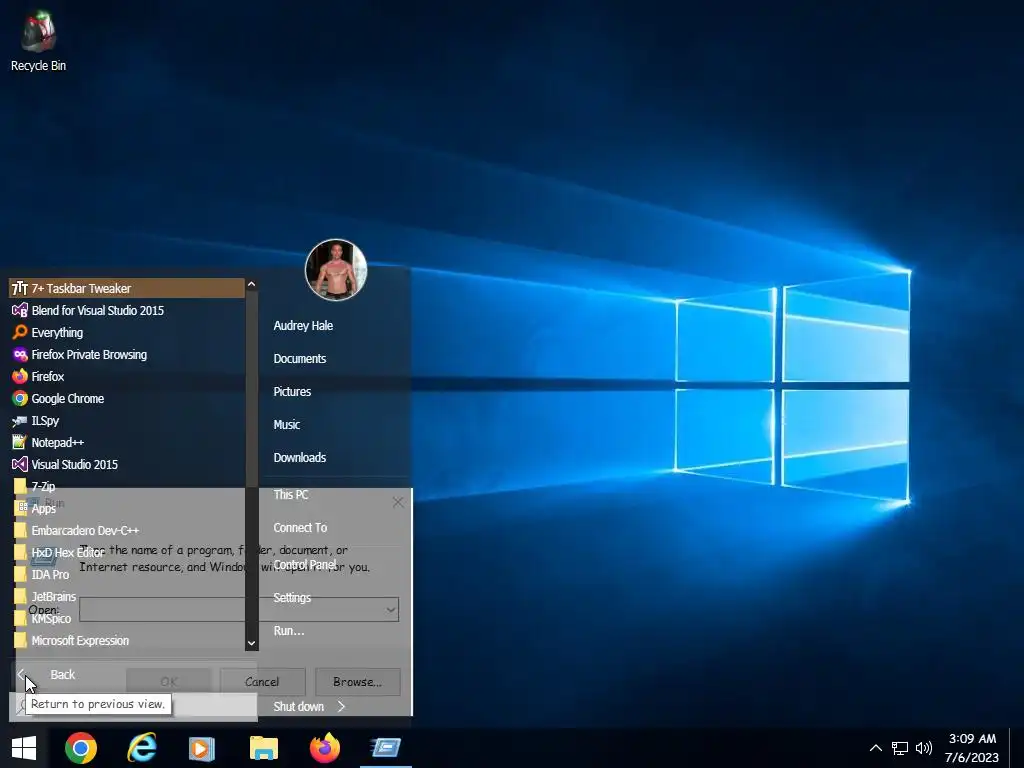Image resolution: width=1024 pixels, height=768 pixels.
Task: Open Notepad++ icon
Action: [20, 442]
